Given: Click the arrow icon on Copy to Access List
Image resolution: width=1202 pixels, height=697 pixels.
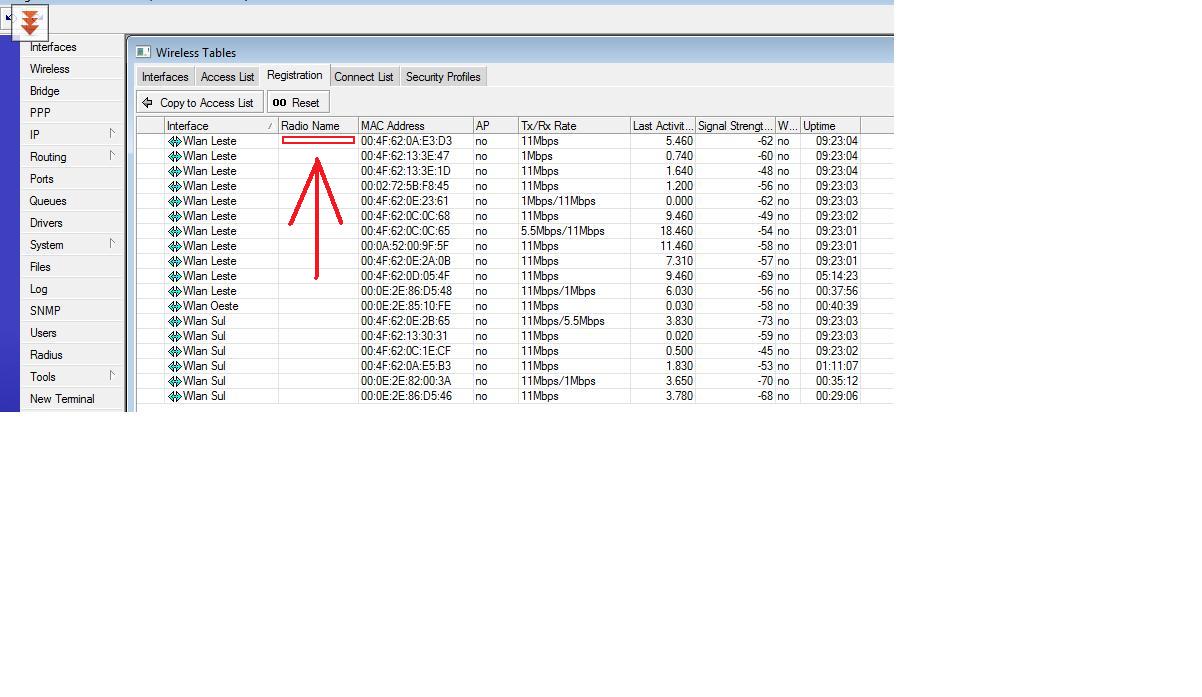Looking at the screenshot, I should tap(147, 102).
